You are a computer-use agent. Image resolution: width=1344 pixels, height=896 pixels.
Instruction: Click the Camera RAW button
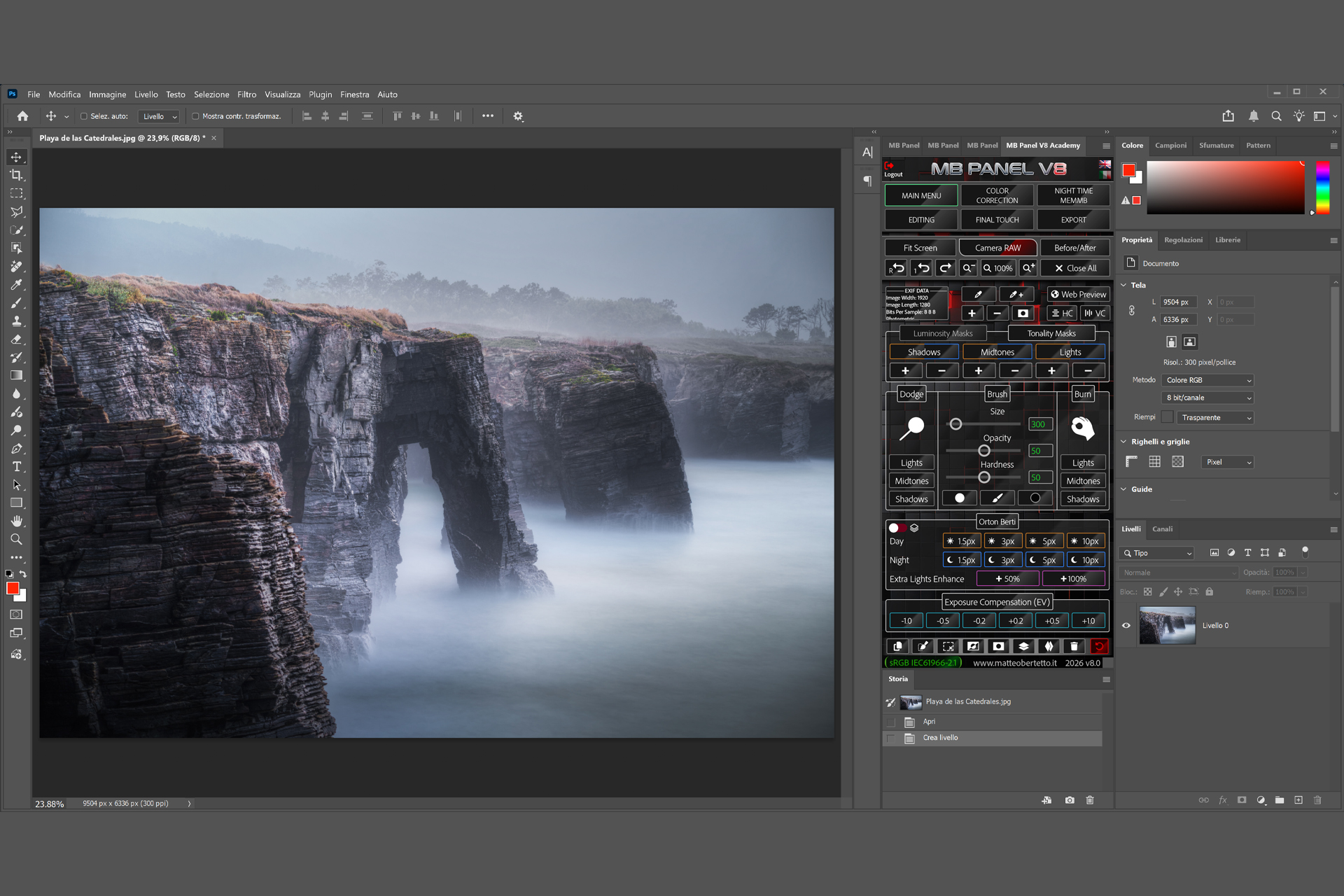997,248
